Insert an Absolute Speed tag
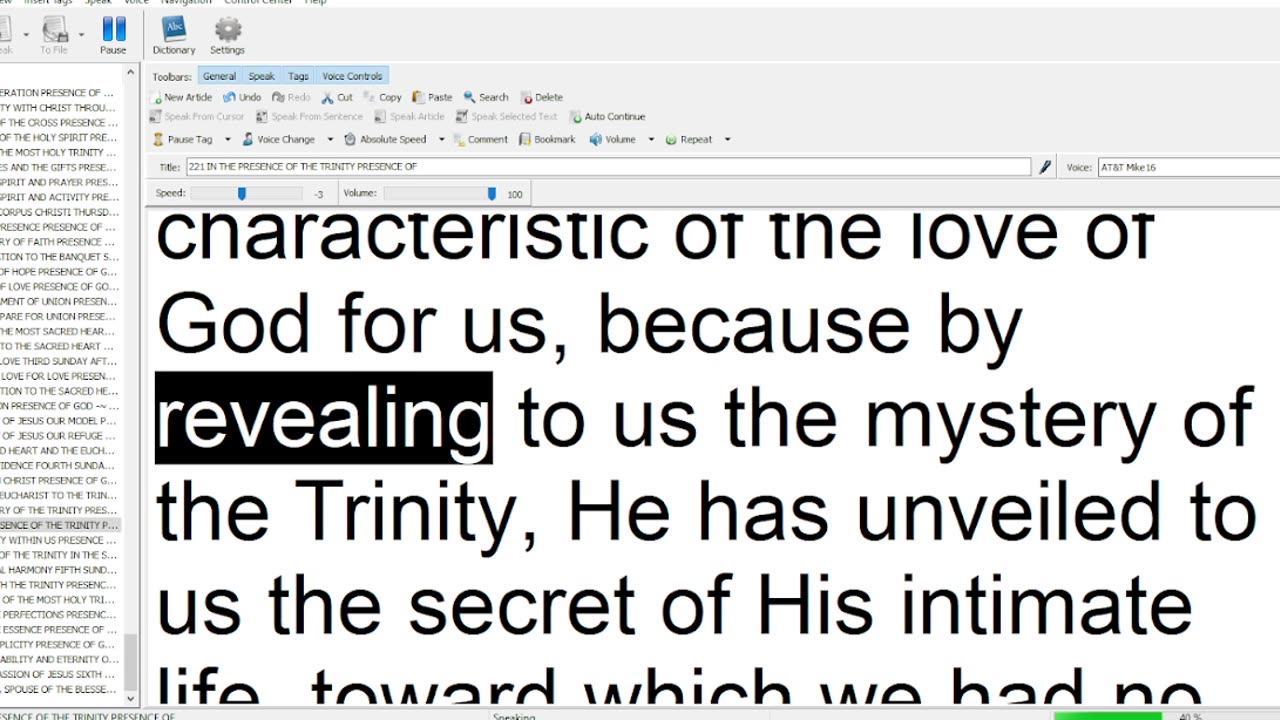This screenshot has width=1280, height=720. pos(385,140)
